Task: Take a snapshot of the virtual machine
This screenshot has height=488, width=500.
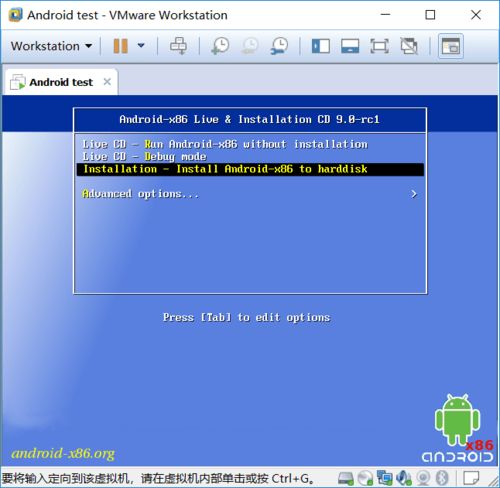Action: 220,46
